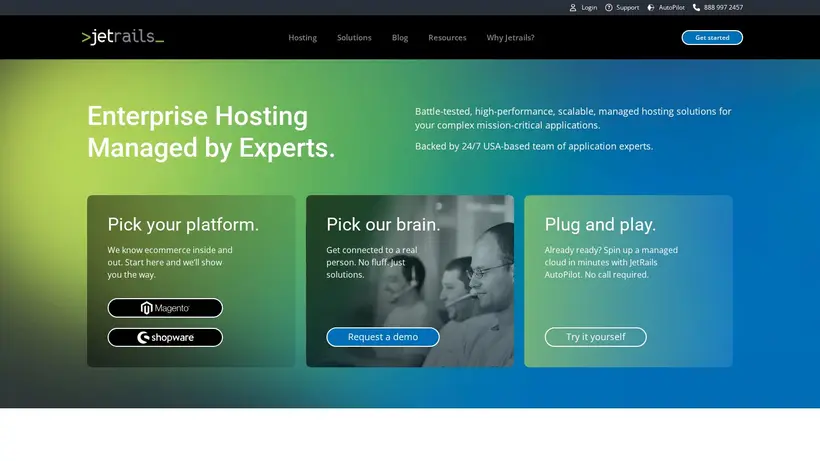
Task: Click the 'Battle-tested, high-performance' paragraph
Action: (573, 118)
